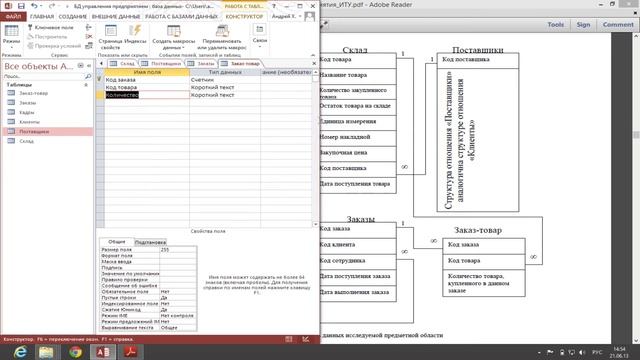Switch to the СОЗДАНИЕ ribbon tab

(73, 16)
